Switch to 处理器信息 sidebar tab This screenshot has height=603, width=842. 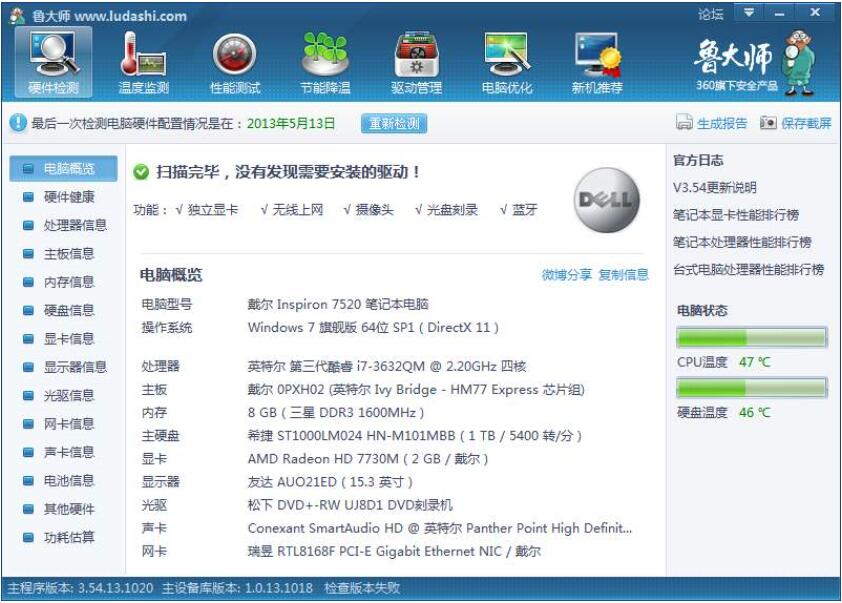pos(75,225)
